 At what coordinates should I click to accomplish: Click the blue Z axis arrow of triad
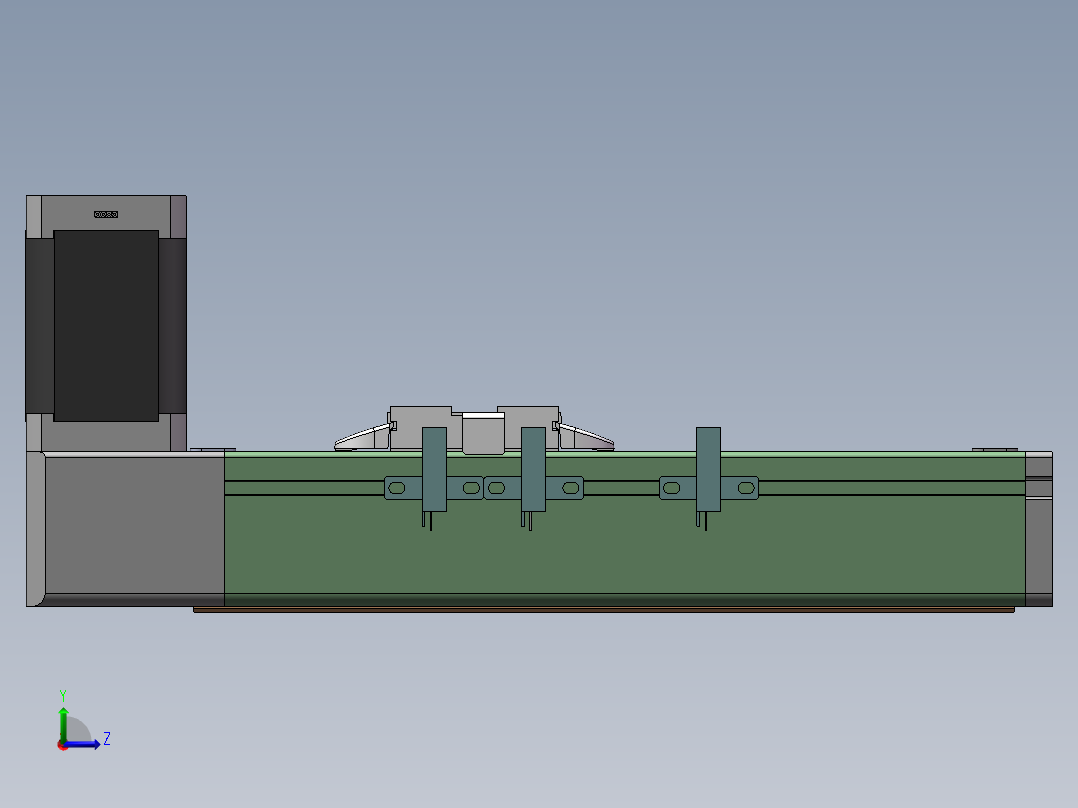(x=84, y=744)
